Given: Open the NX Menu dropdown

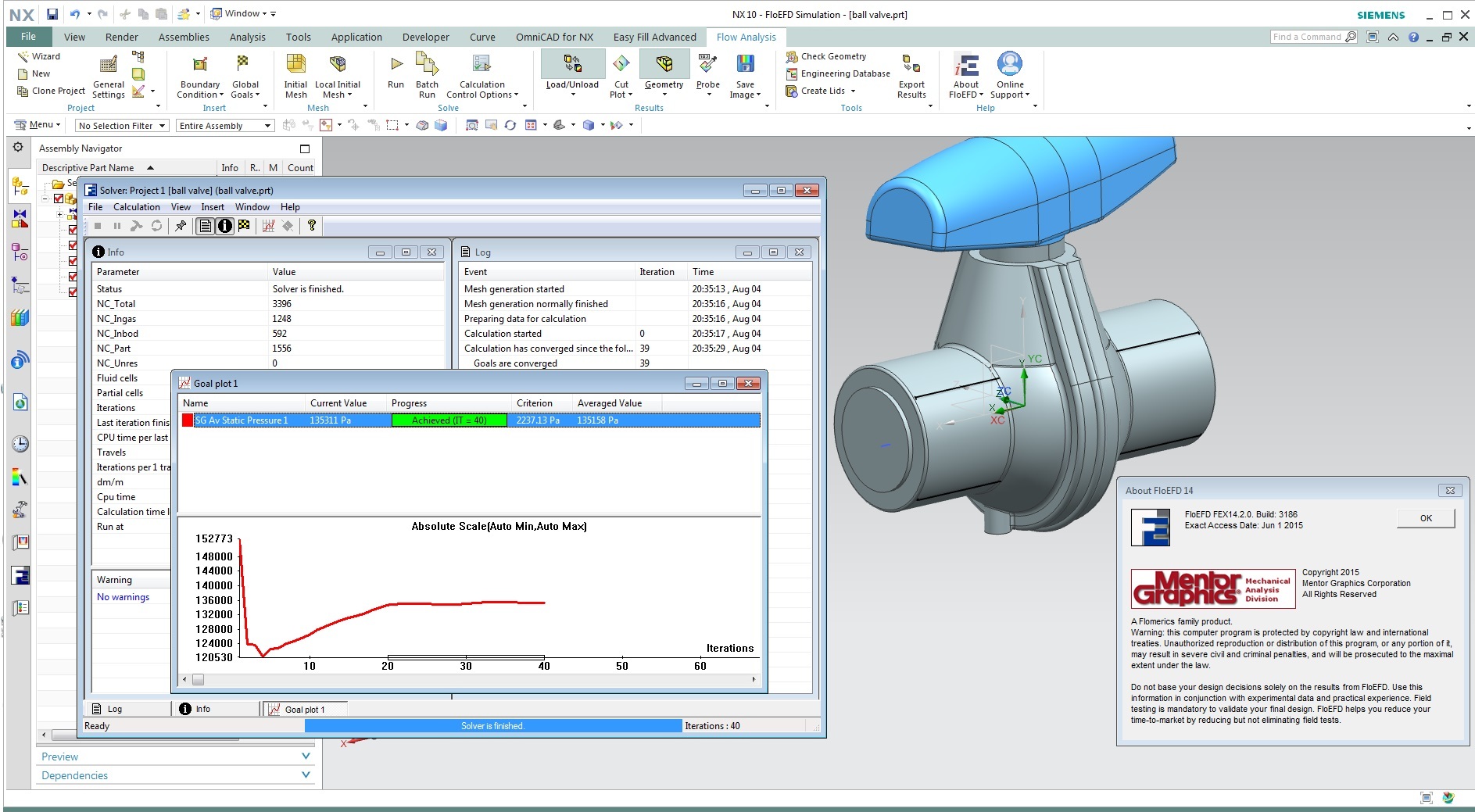Looking at the screenshot, I should 38,125.
